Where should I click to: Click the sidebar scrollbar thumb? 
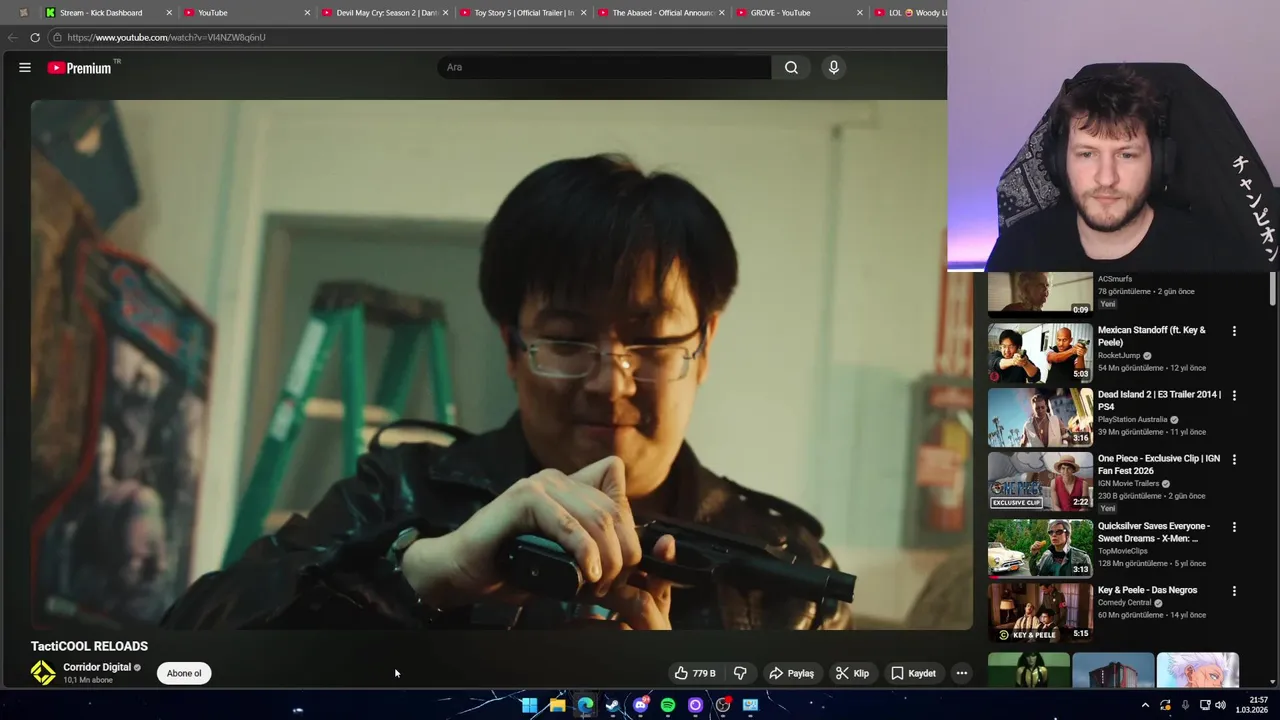(x=1273, y=289)
